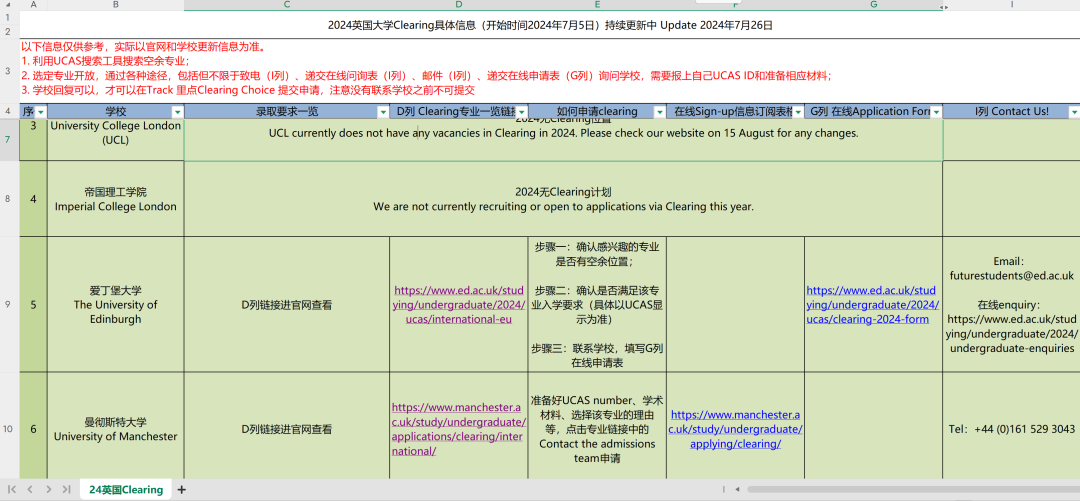Add a new sheet with plus button

[182, 489]
